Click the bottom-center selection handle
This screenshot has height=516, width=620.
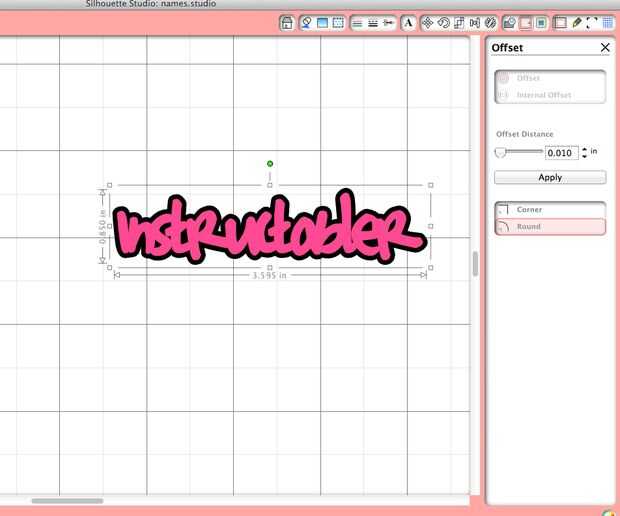tap(270, 268)
